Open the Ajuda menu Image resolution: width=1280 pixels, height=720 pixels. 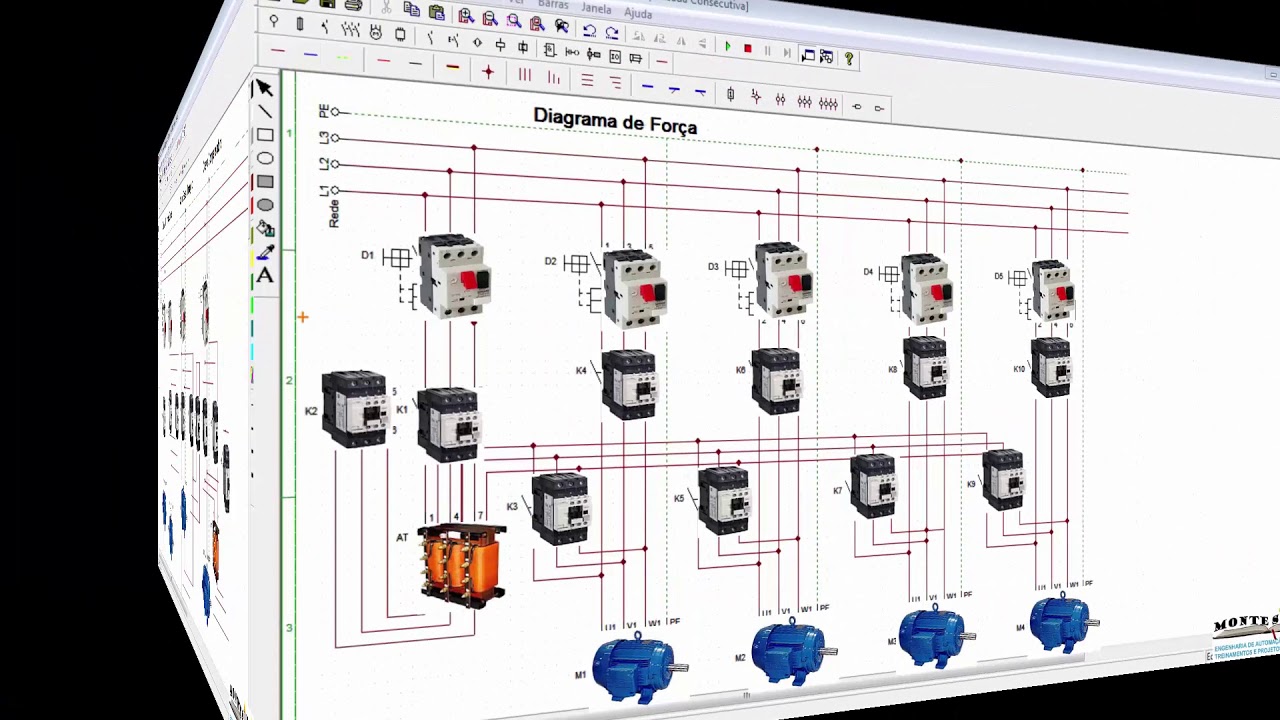(638, 13)
